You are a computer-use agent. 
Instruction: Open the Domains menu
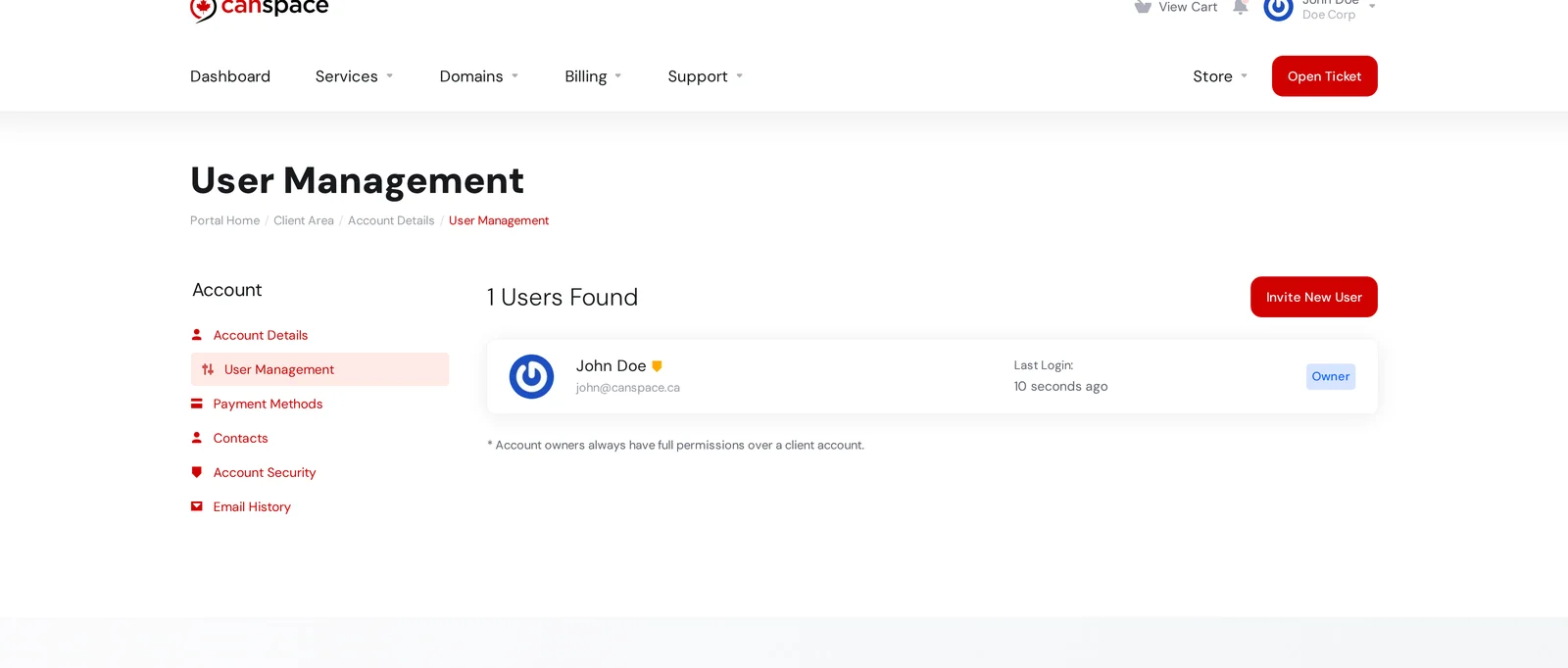(x=479, y=76)
